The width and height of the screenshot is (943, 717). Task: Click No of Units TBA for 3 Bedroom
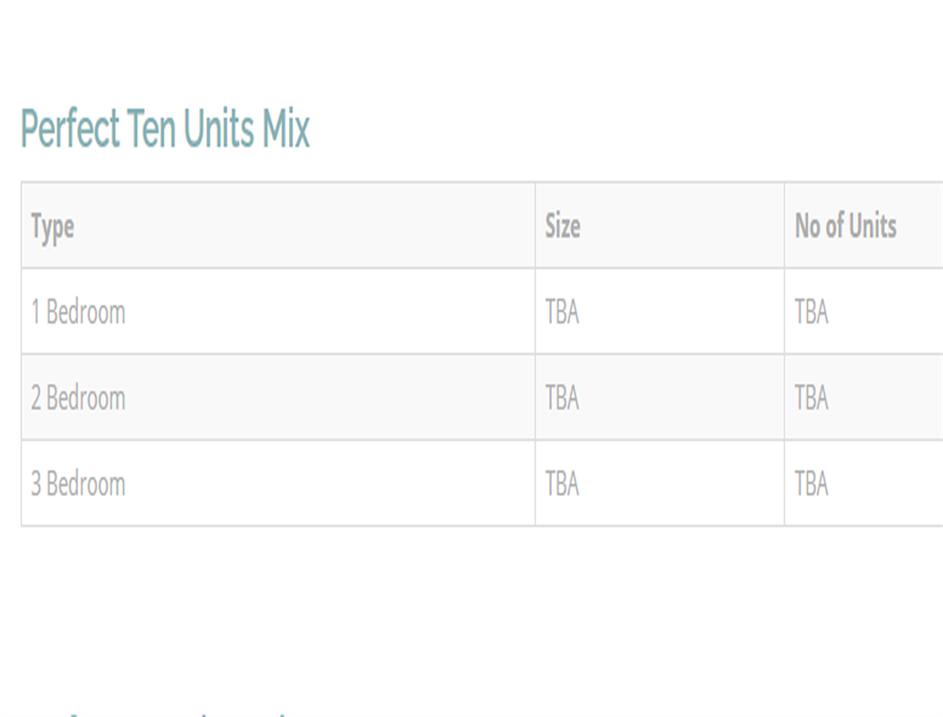811,484
